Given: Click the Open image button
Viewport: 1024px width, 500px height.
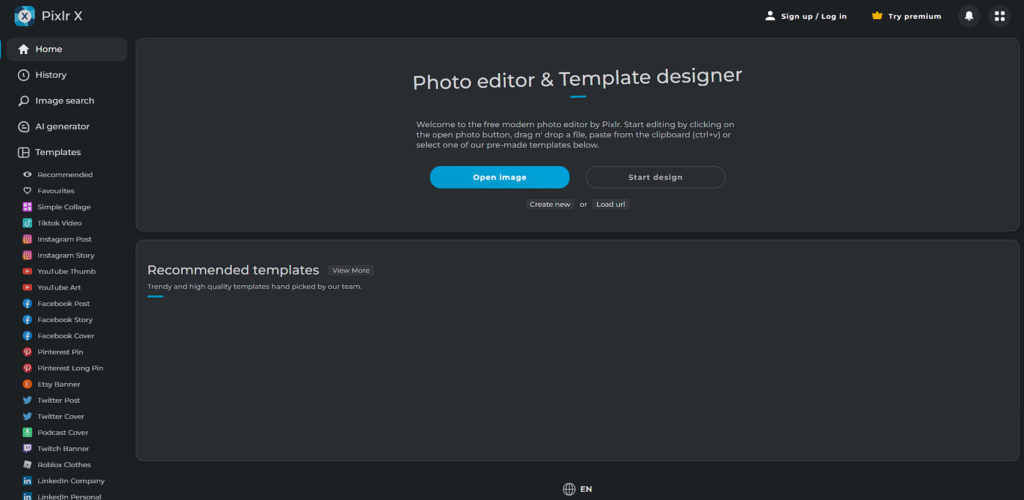Looking at the screenshot, I should pos(499,177).
